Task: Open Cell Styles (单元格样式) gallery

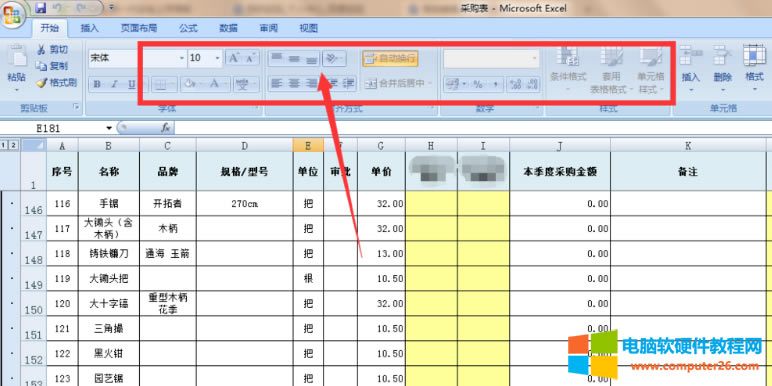Action: point(651,69)
